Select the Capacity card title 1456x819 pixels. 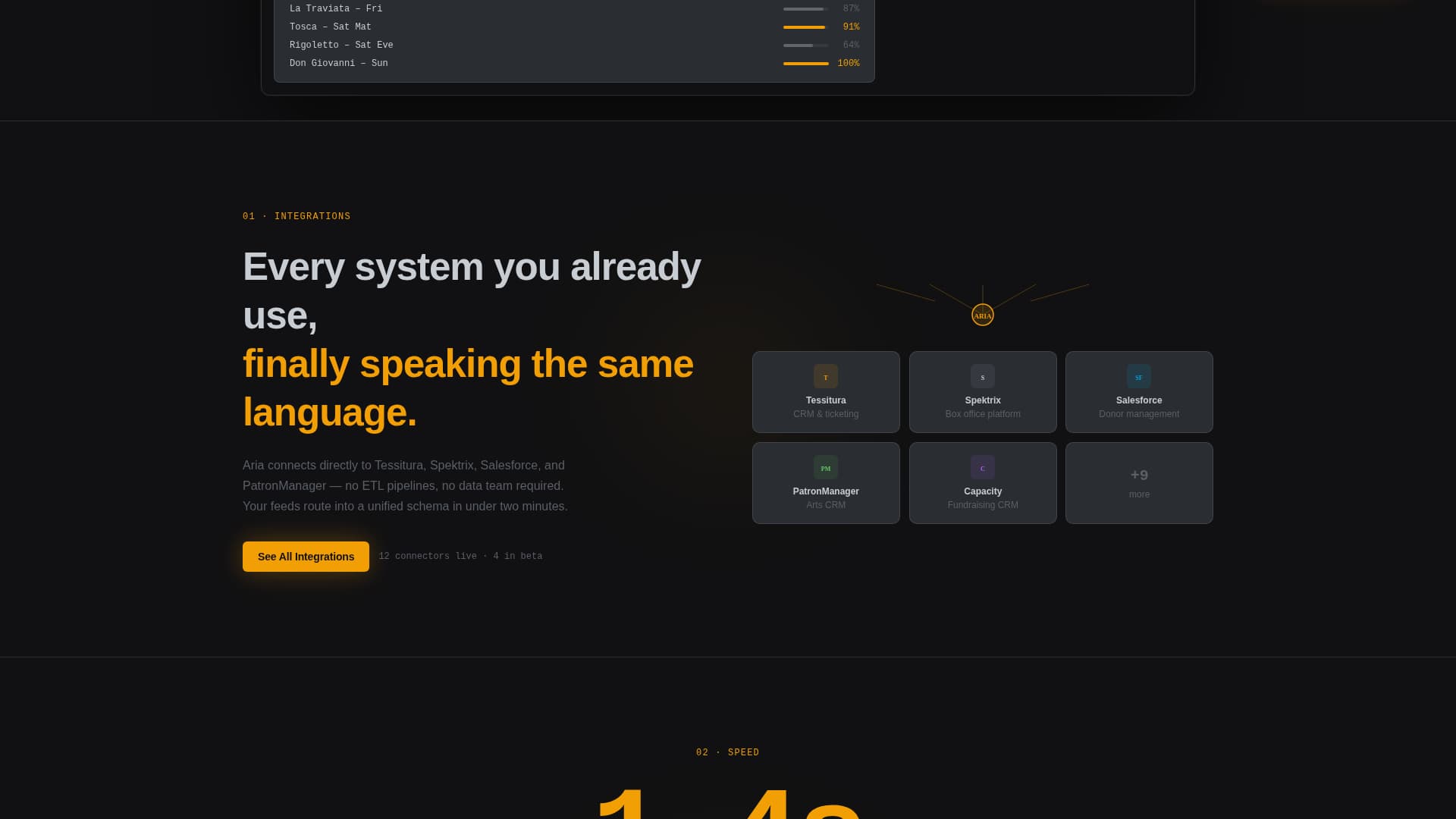point(983,491)
